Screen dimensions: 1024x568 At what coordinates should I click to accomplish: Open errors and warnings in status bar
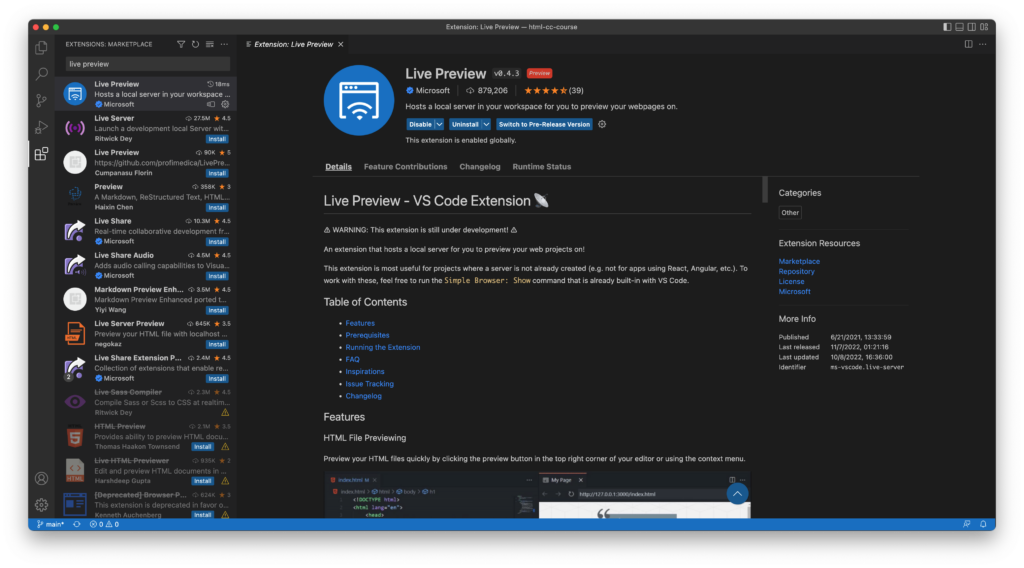click(104, 524)
